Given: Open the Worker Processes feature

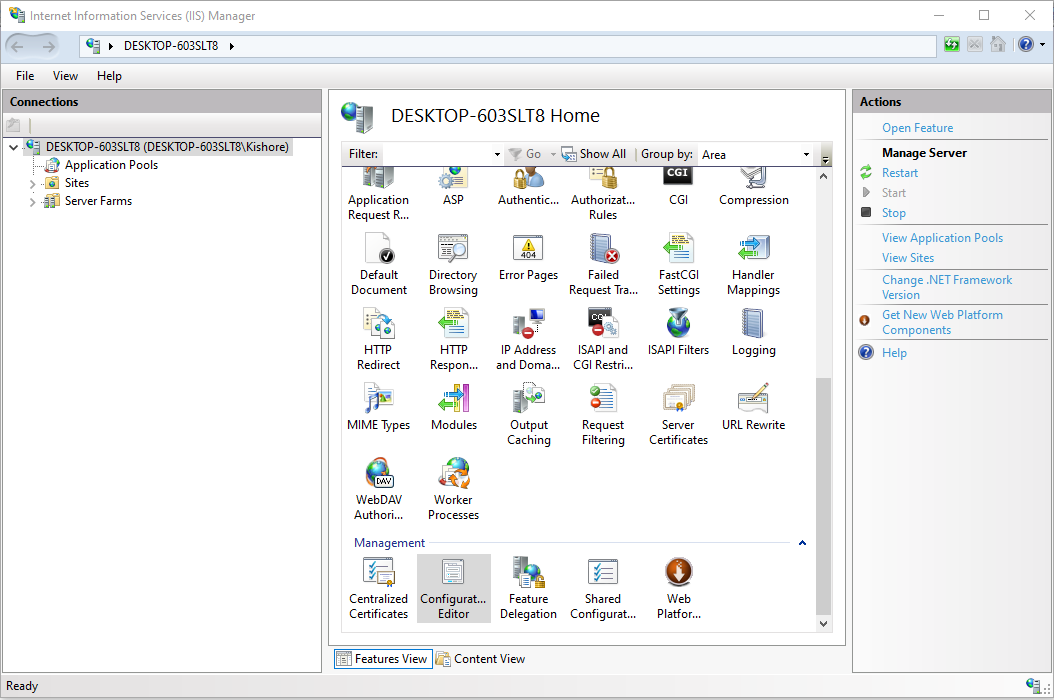Looking at the screenshot, I should (454, 489).
